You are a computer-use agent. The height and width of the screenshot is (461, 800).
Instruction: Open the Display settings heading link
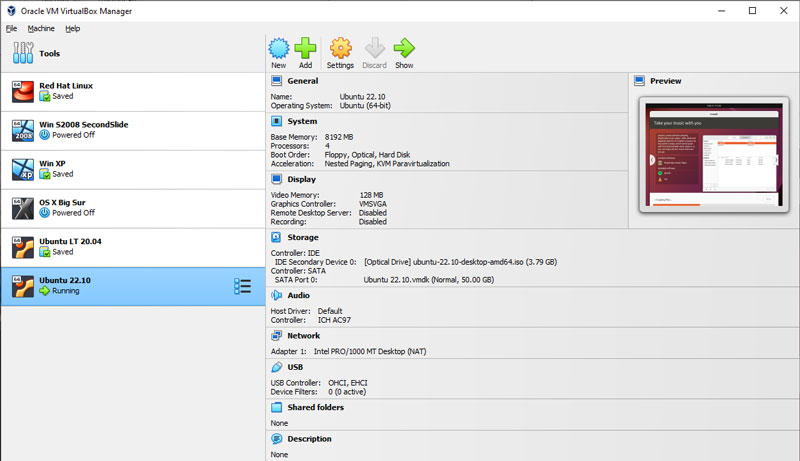[302, 179]
